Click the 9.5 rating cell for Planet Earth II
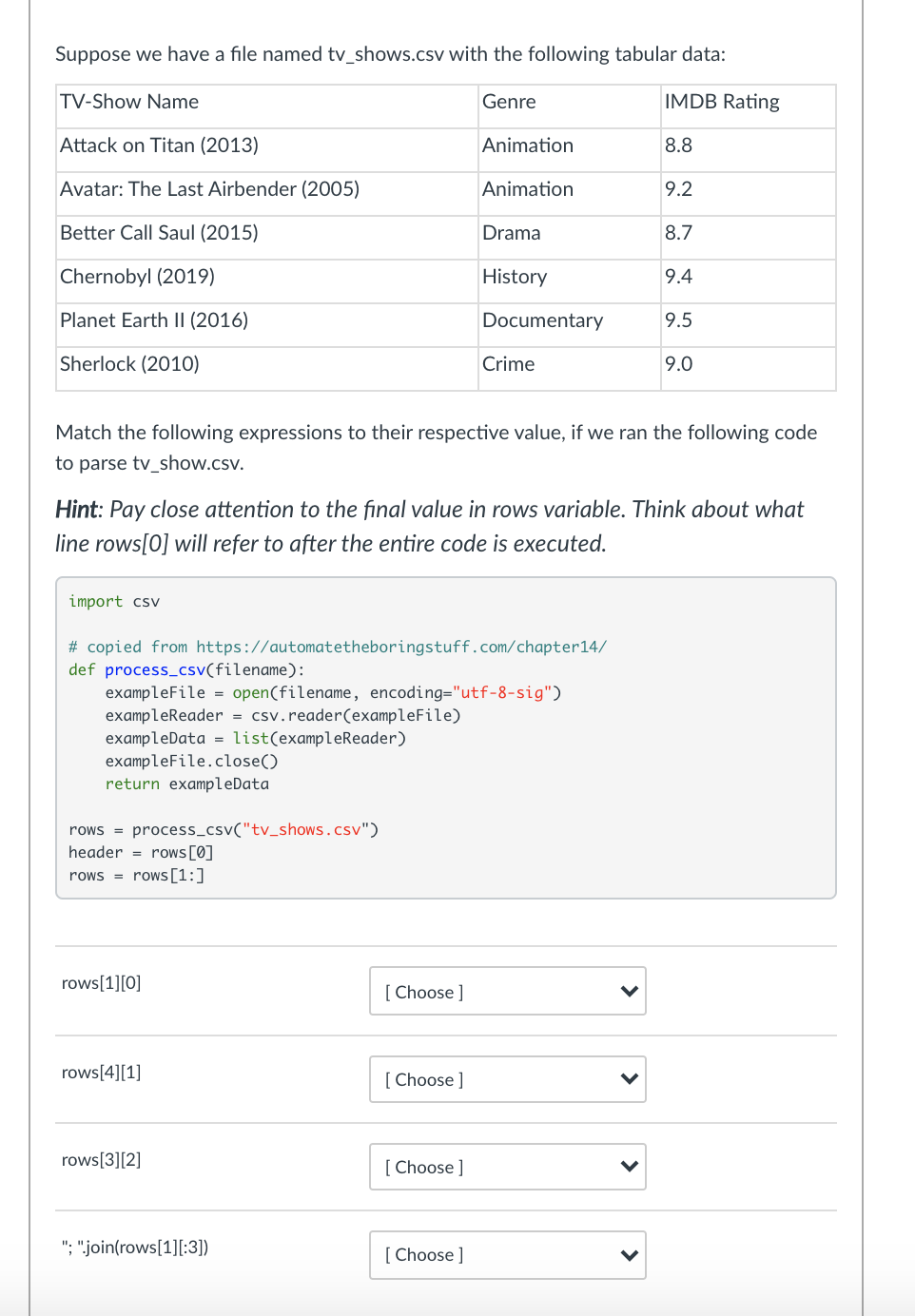Screen dimensions: 915x1316 point(679,320)
